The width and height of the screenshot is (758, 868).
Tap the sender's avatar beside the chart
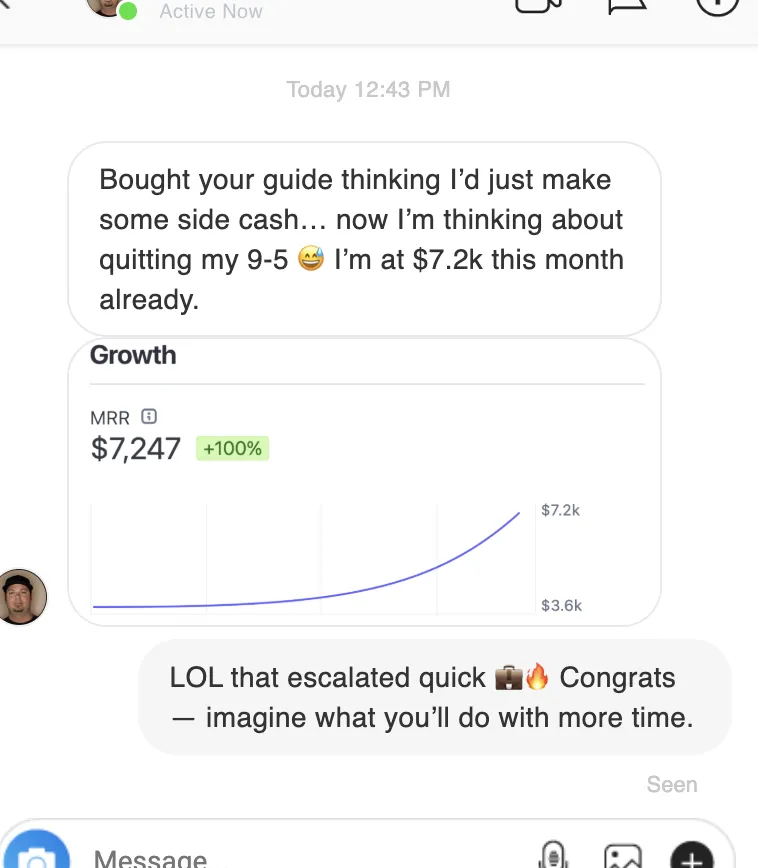click(x=22, y=597)
